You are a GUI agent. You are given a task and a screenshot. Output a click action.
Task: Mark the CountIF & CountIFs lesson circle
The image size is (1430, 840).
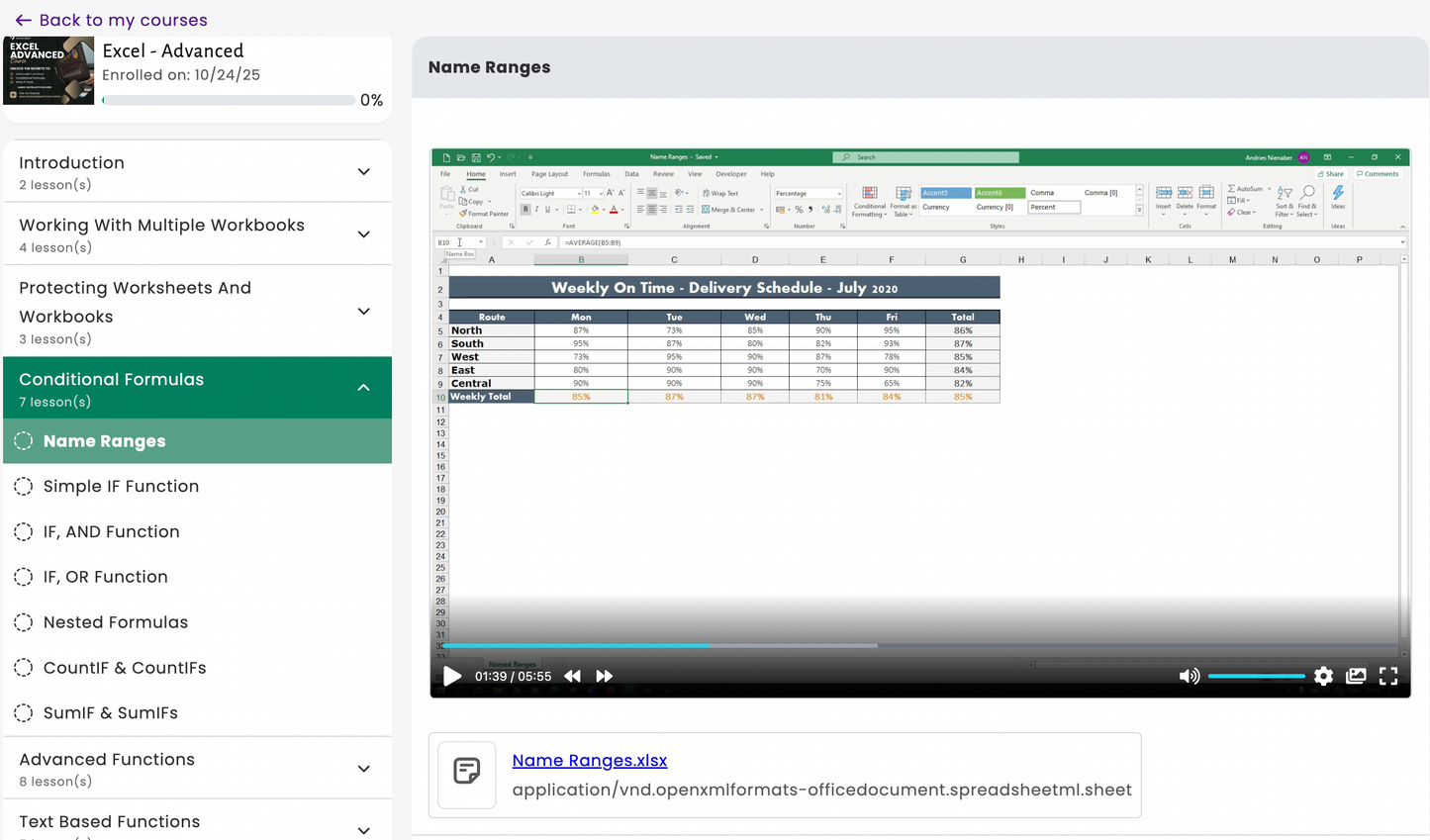(24, 668)
